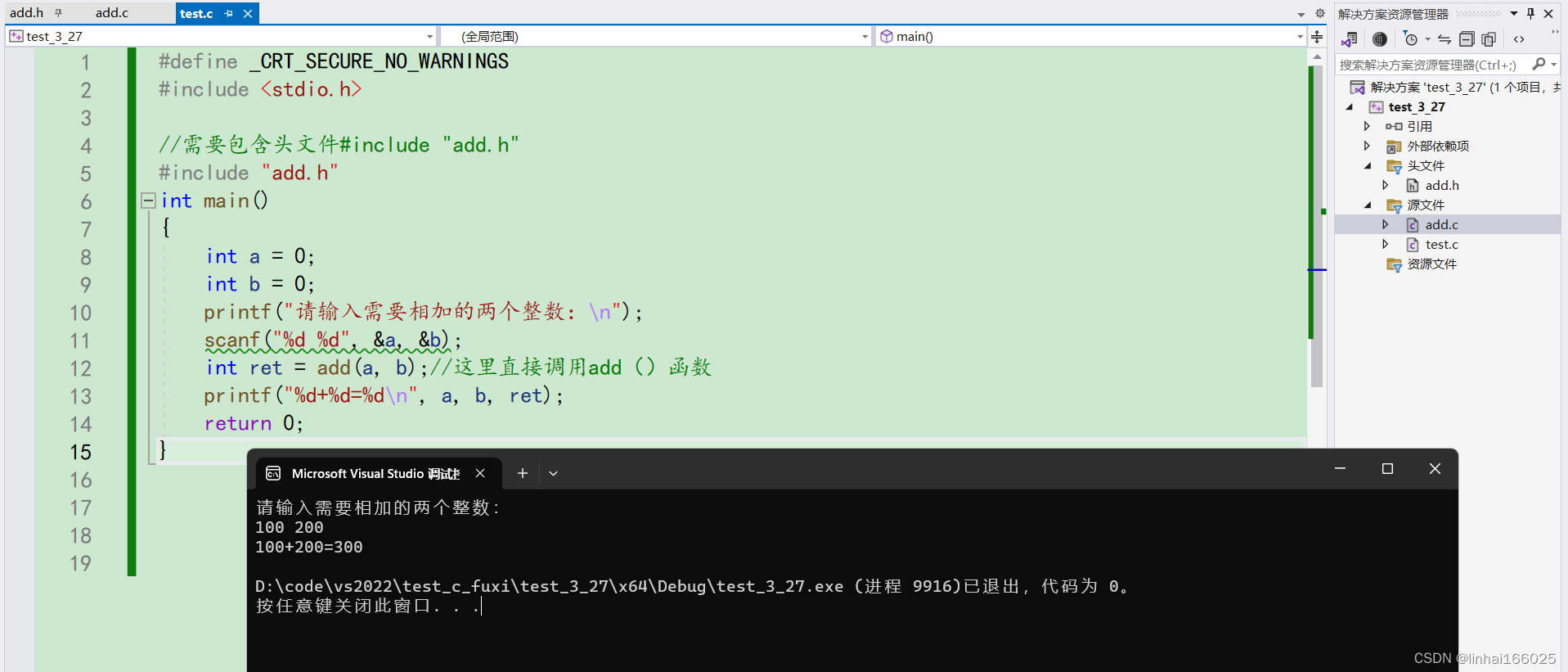1568x672 pixels.
Task: Click the 源文件 filter folder icon
Action: coord(1394,205)
